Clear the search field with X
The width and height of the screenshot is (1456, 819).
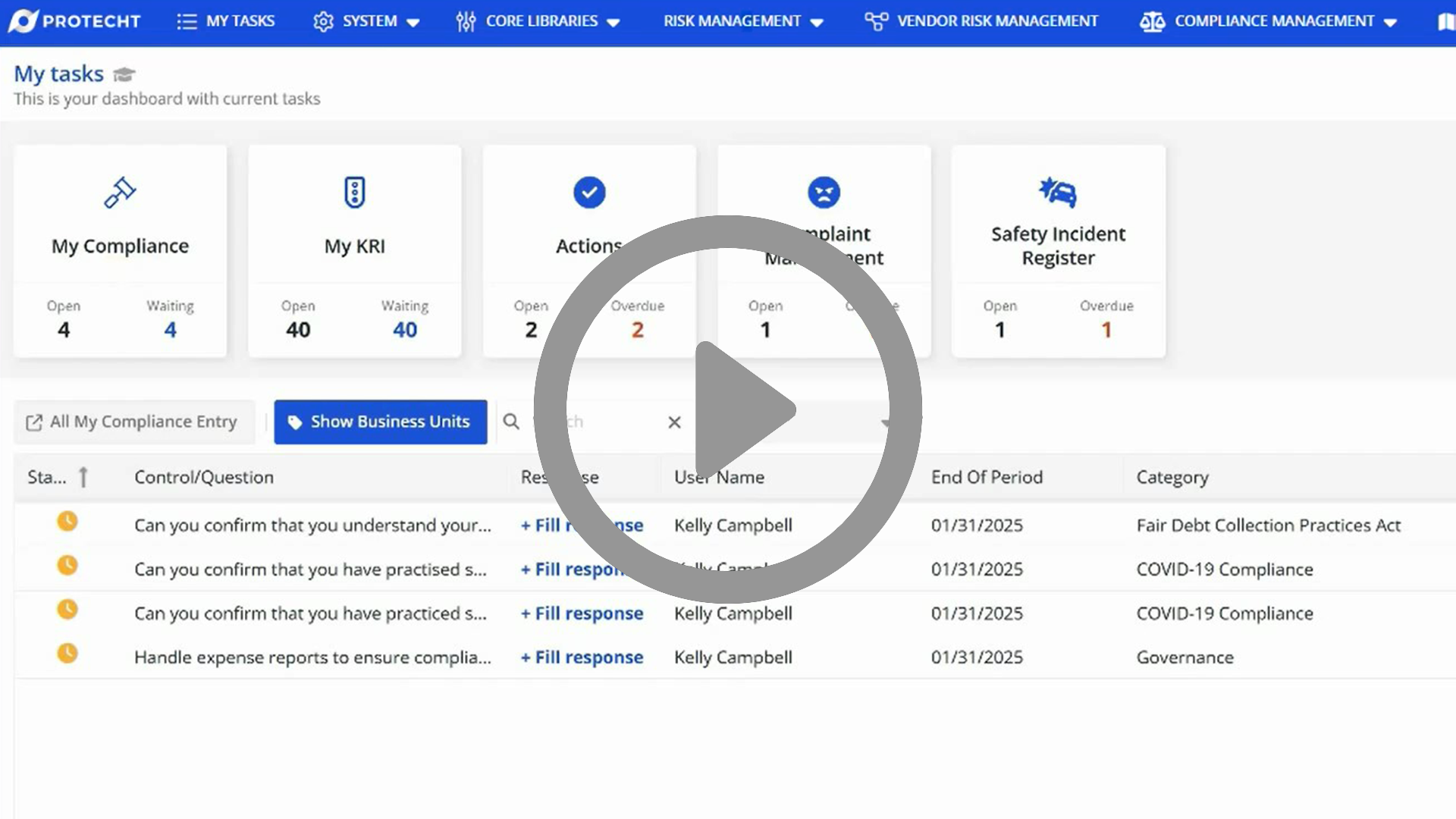click(x=674, y=422)
